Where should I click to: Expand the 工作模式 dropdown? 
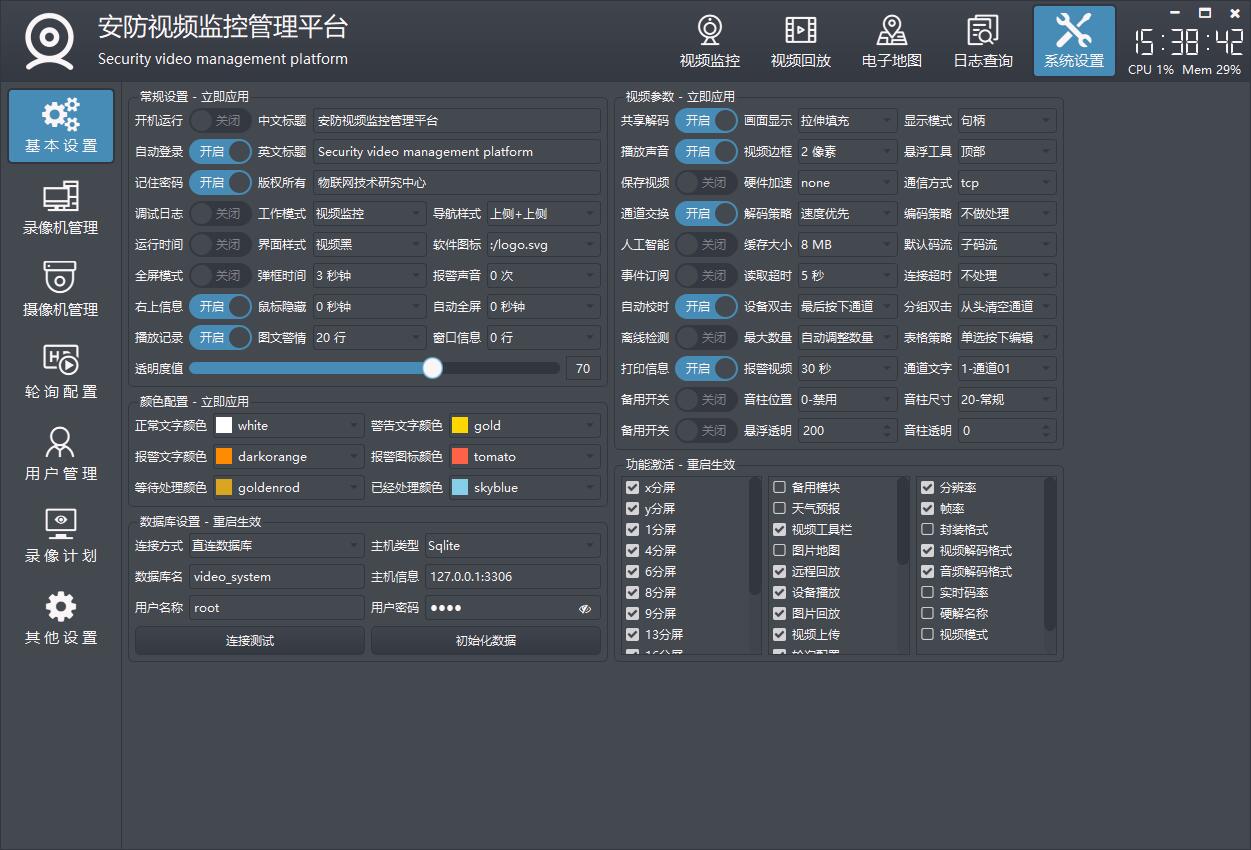369,214
